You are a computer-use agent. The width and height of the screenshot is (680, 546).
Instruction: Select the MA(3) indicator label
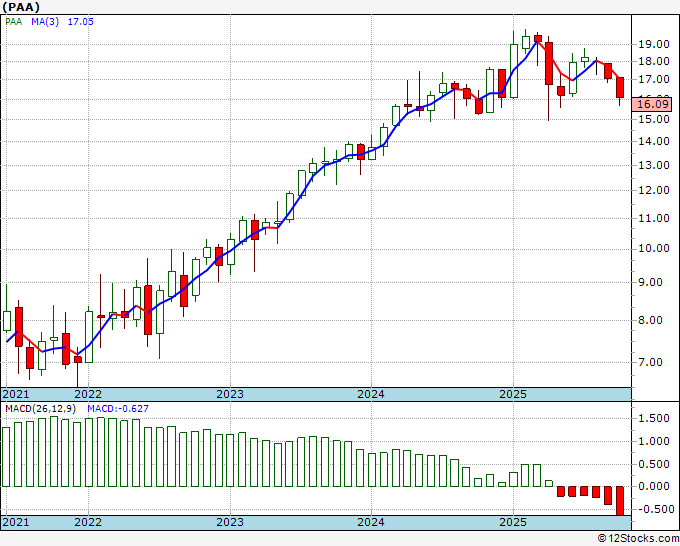pyautogui.click(x=45, y=22)
